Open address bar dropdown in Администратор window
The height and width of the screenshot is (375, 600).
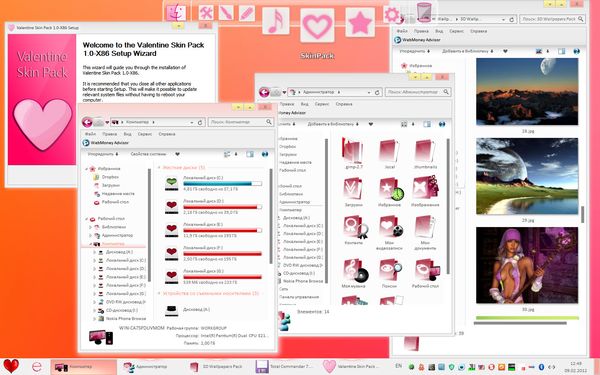[x=369, y=92]
